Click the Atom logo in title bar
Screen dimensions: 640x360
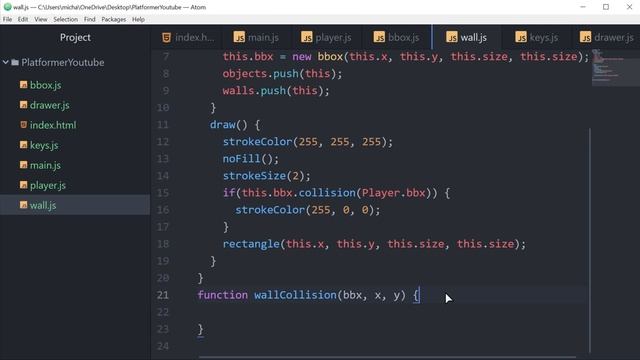tap(7, 7)
